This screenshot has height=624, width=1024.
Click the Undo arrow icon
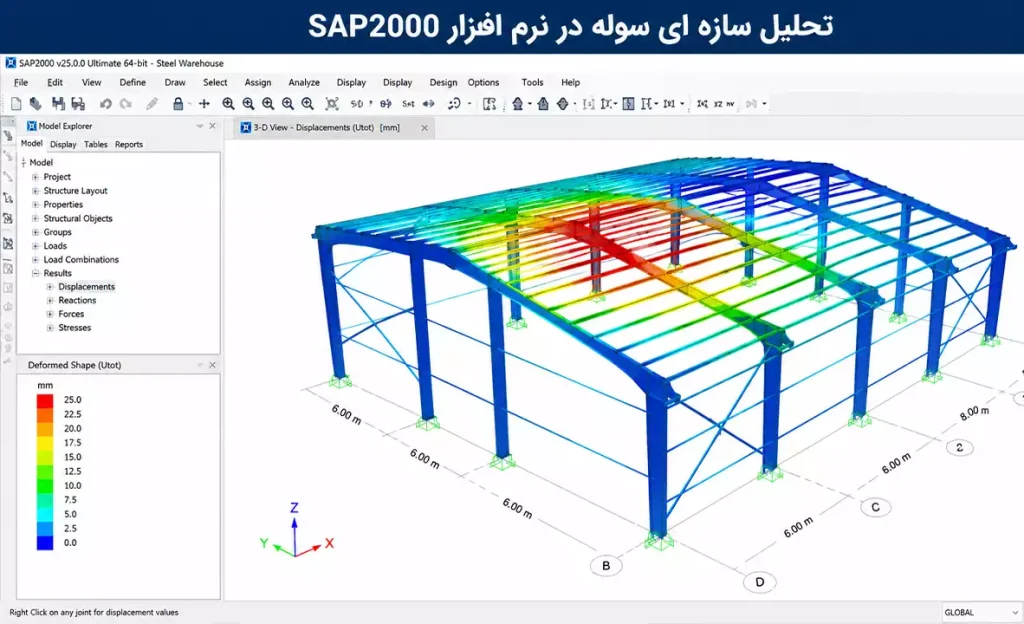[105, 104]
